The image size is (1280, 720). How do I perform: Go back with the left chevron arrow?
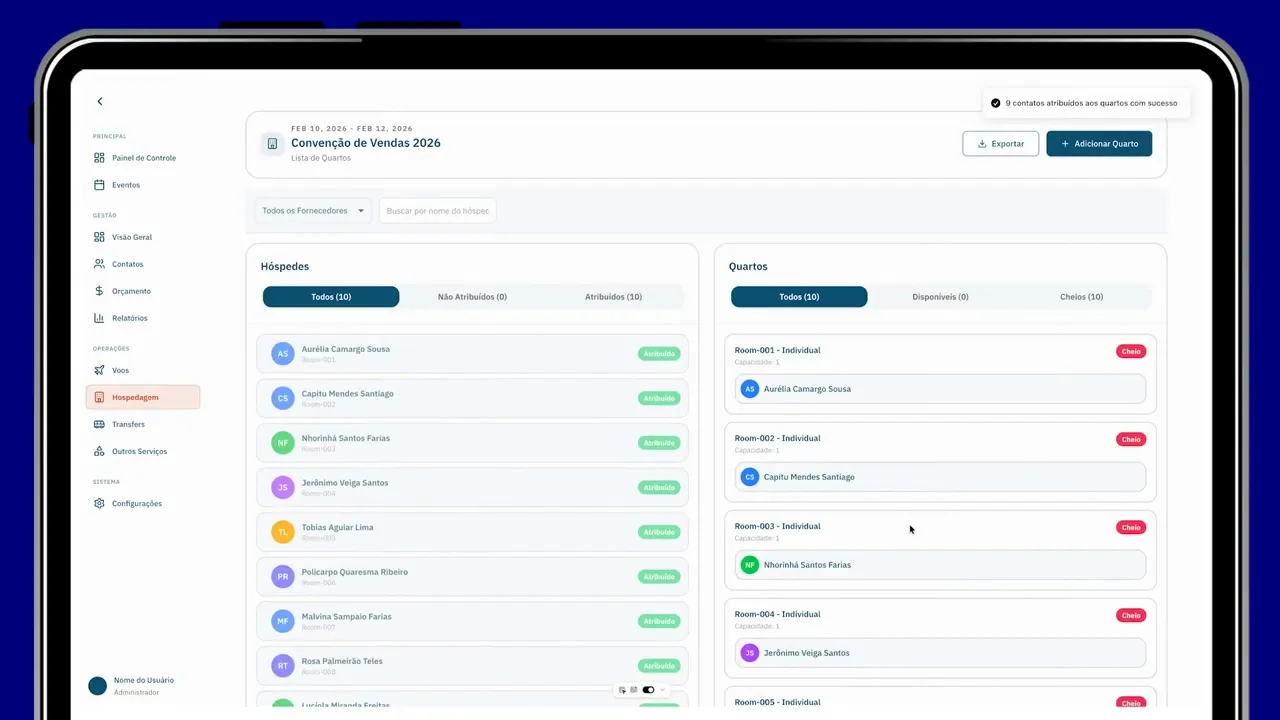coord(99,102)
